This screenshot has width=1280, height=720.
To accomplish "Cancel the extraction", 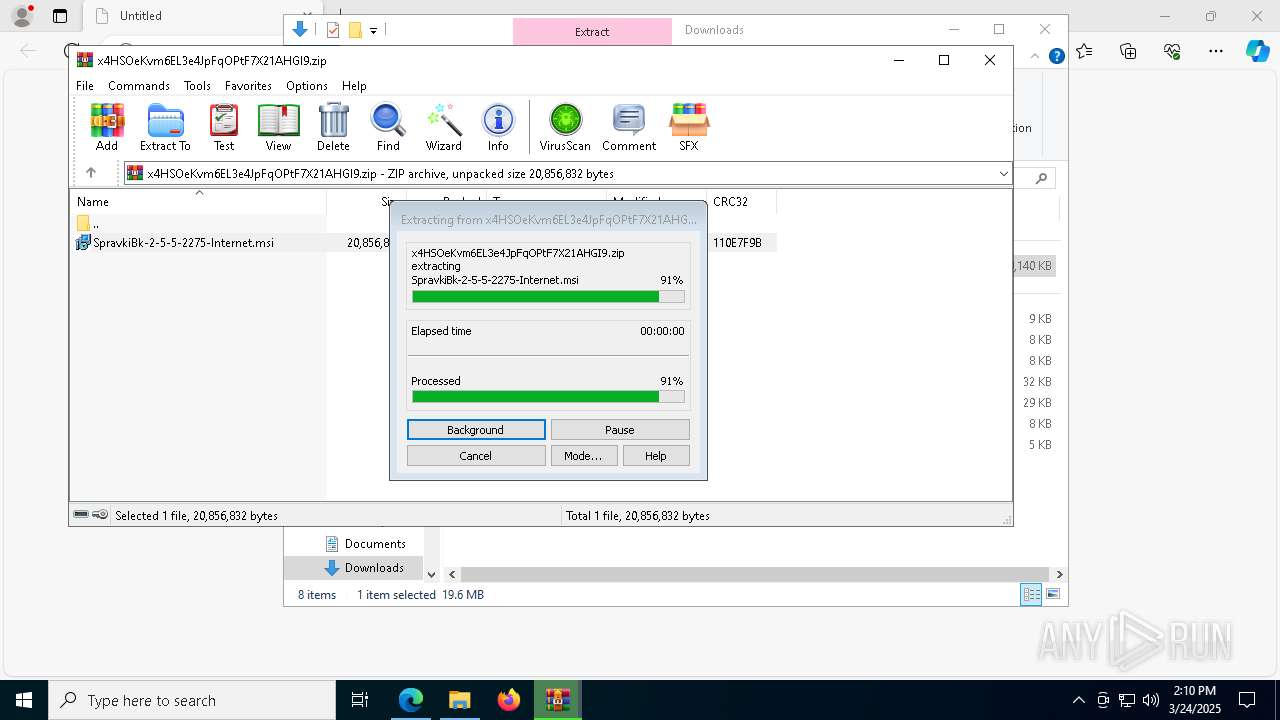I will tap(476, 456).
